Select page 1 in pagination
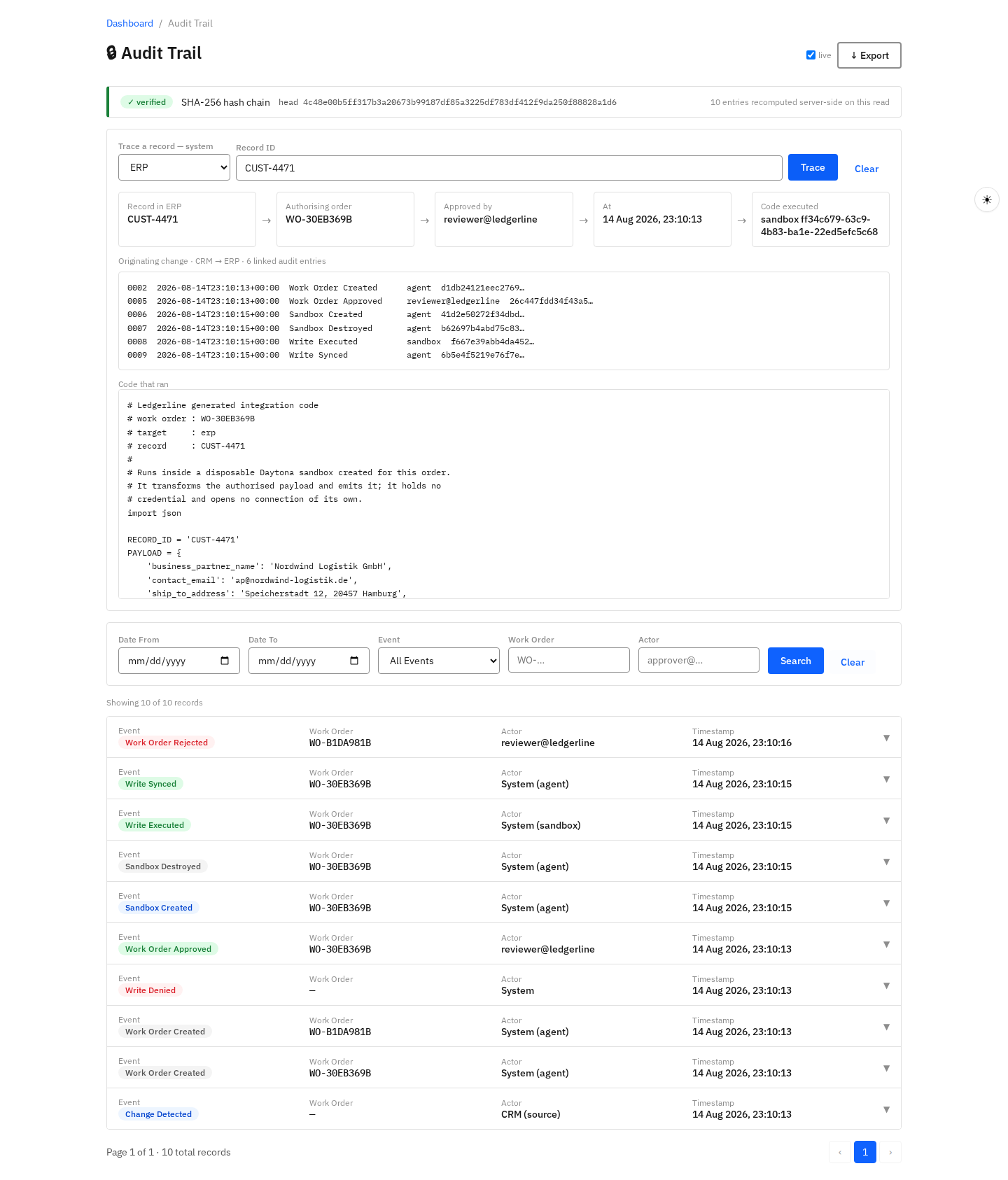The height and width of the screenshot is (1180, 1008). click(865, 1152)
